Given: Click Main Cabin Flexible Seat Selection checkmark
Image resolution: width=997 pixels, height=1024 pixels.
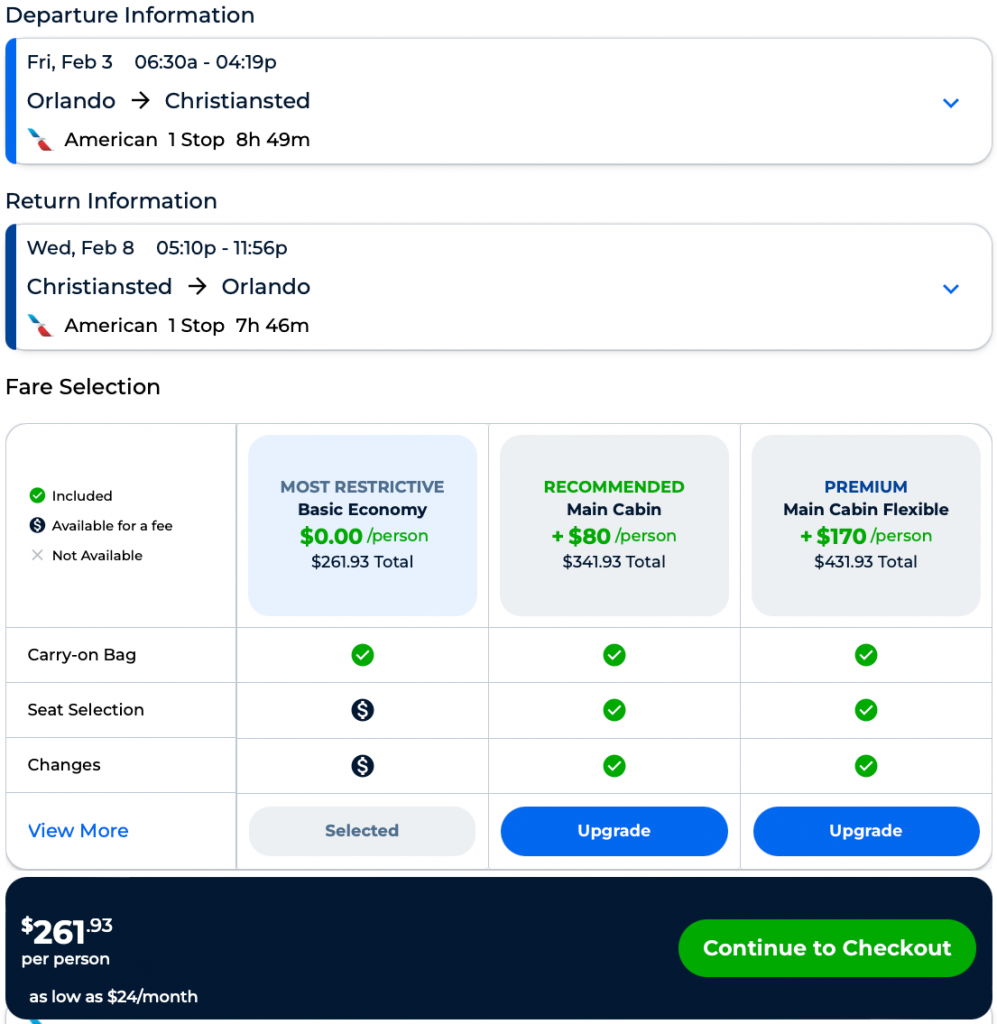Looking at the screenshot, I should (866, 710).
